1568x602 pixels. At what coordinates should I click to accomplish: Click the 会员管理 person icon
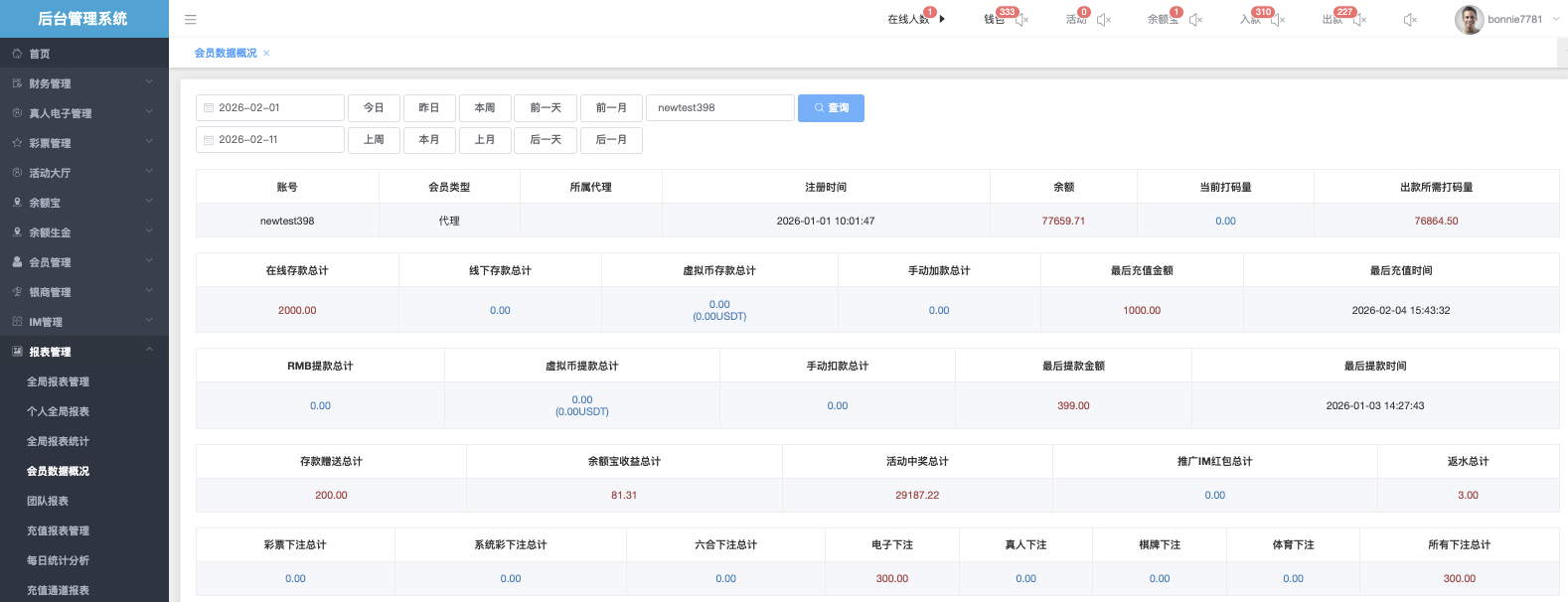(x=17, y=262)
